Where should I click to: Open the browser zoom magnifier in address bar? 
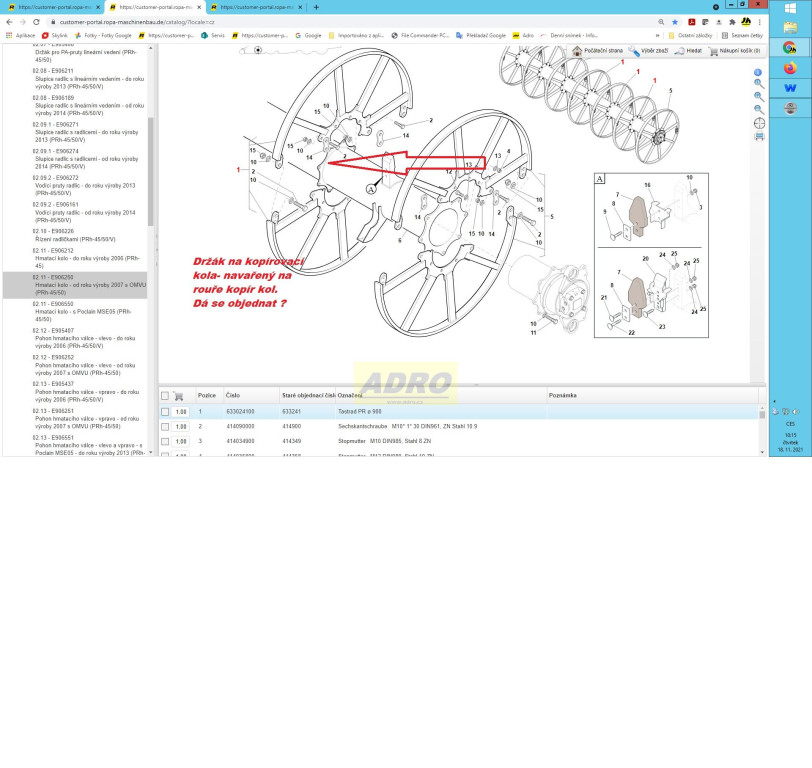(661, 22)
